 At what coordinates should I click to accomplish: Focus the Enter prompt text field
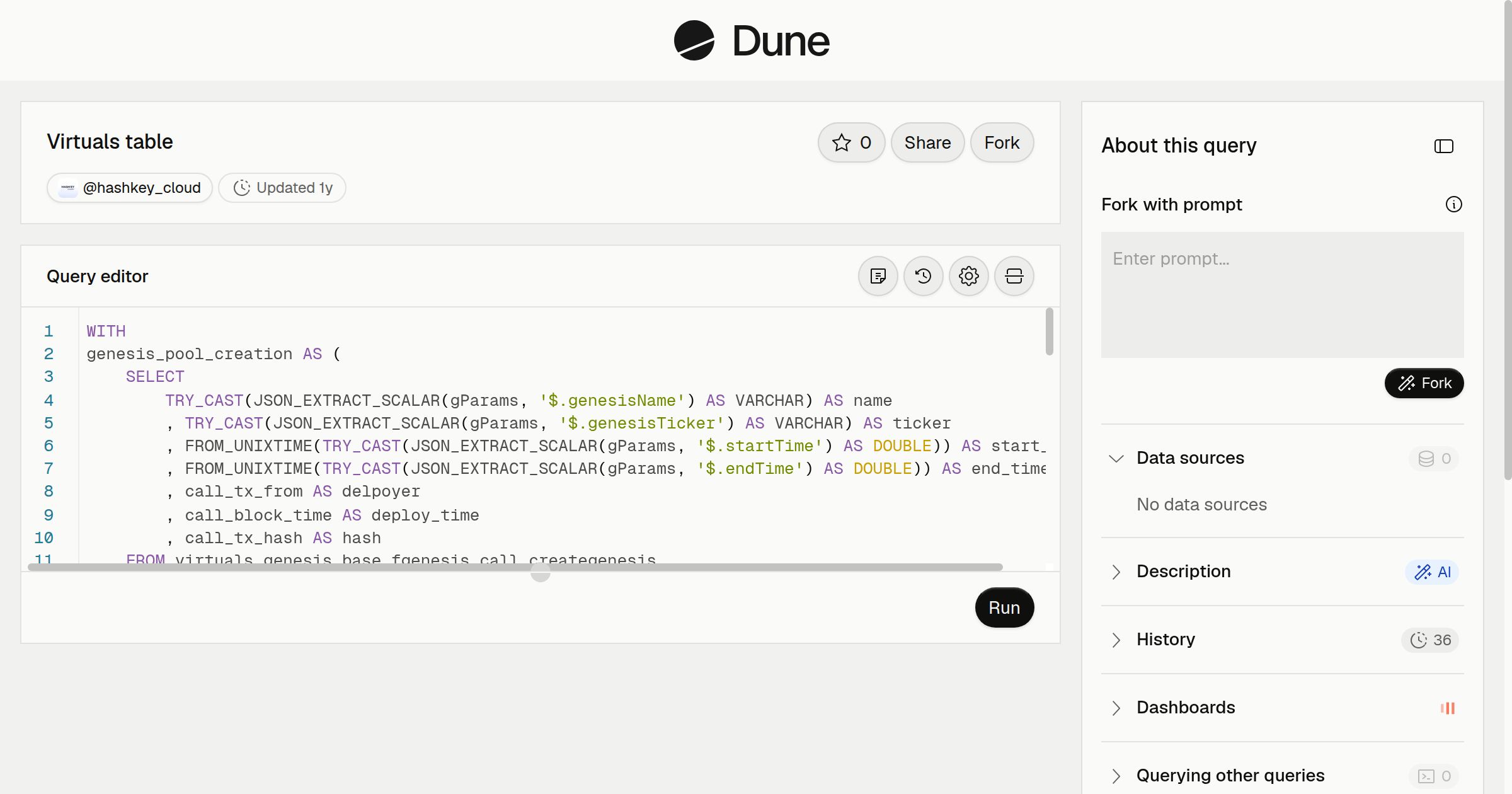(1282, 295)
